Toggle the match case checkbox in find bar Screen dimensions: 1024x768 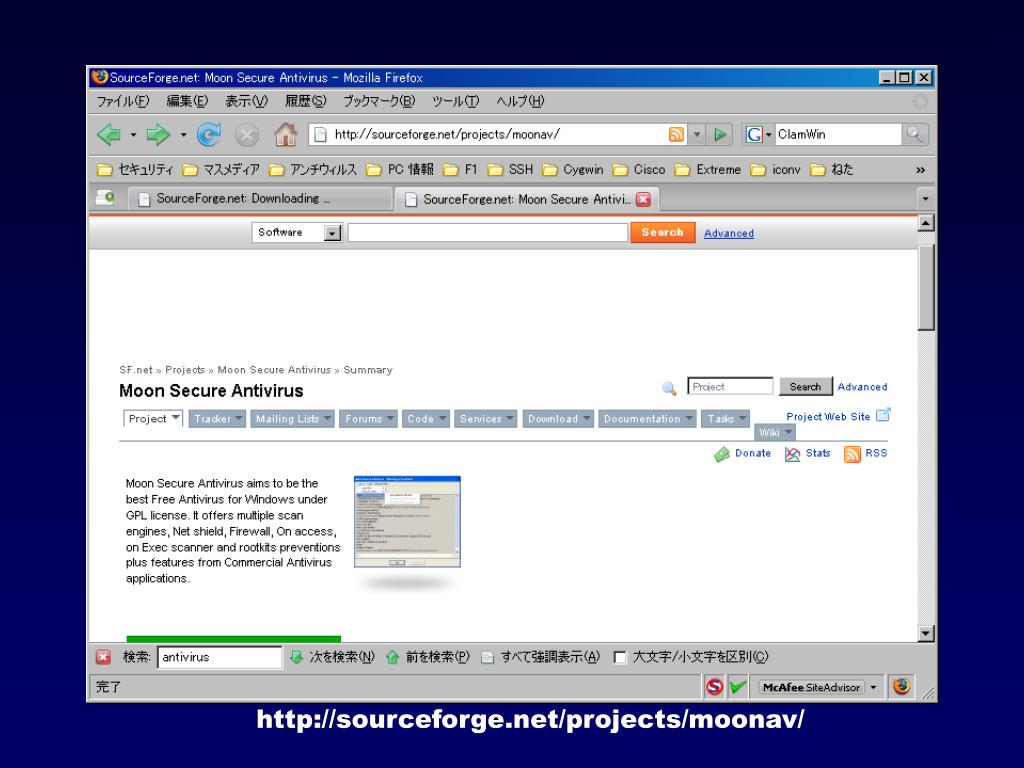(x=620, y=658)
